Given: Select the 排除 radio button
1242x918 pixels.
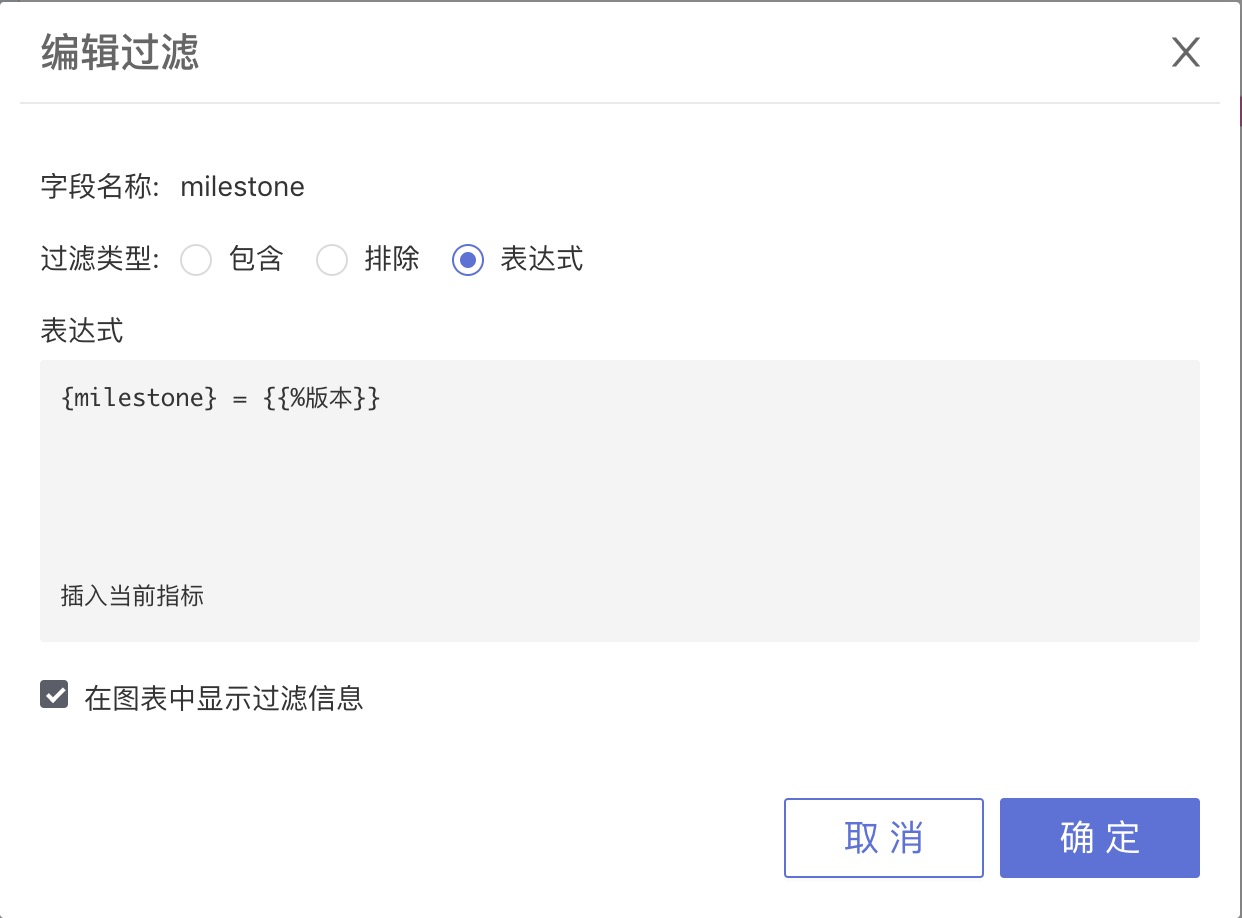Looking at the screenshot, I should pyautogui.click(x=332, y=260).
